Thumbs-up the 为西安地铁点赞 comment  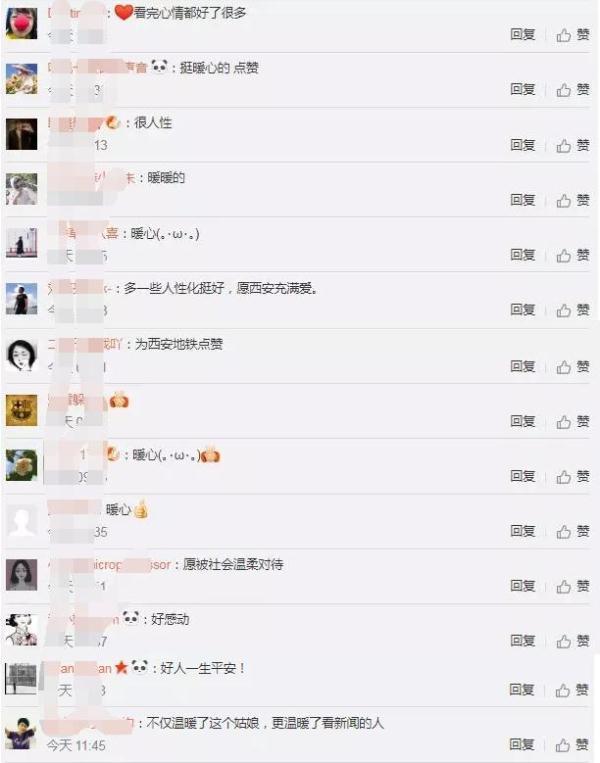[573, 366]
